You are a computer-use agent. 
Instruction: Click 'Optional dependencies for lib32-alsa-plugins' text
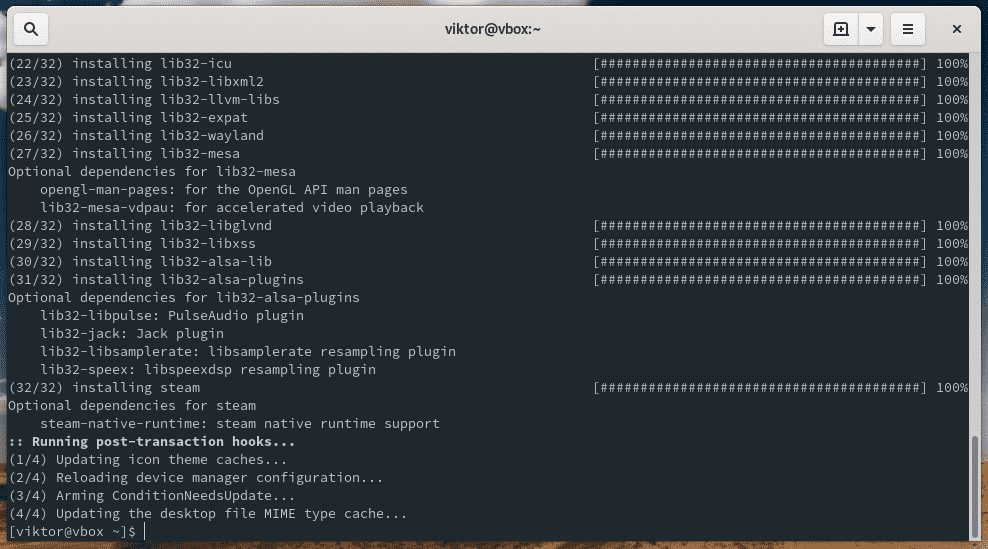point(183,298)
